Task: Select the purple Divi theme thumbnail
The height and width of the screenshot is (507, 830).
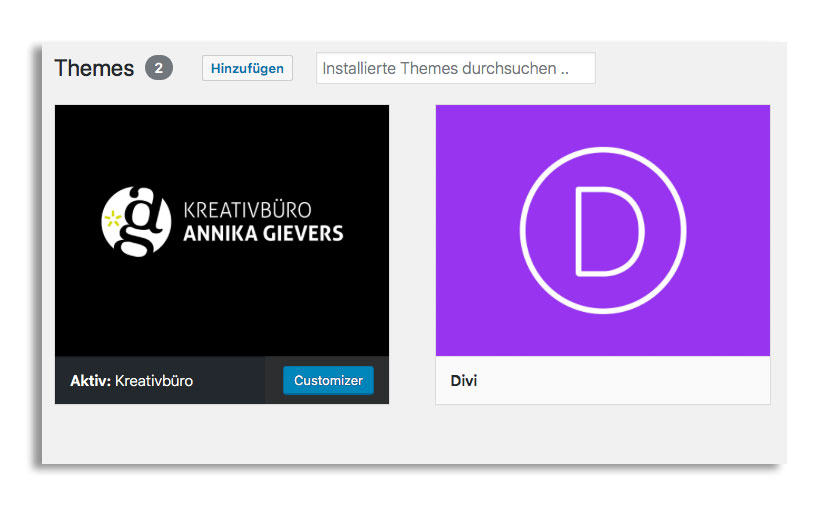Action: pos(603,231)
